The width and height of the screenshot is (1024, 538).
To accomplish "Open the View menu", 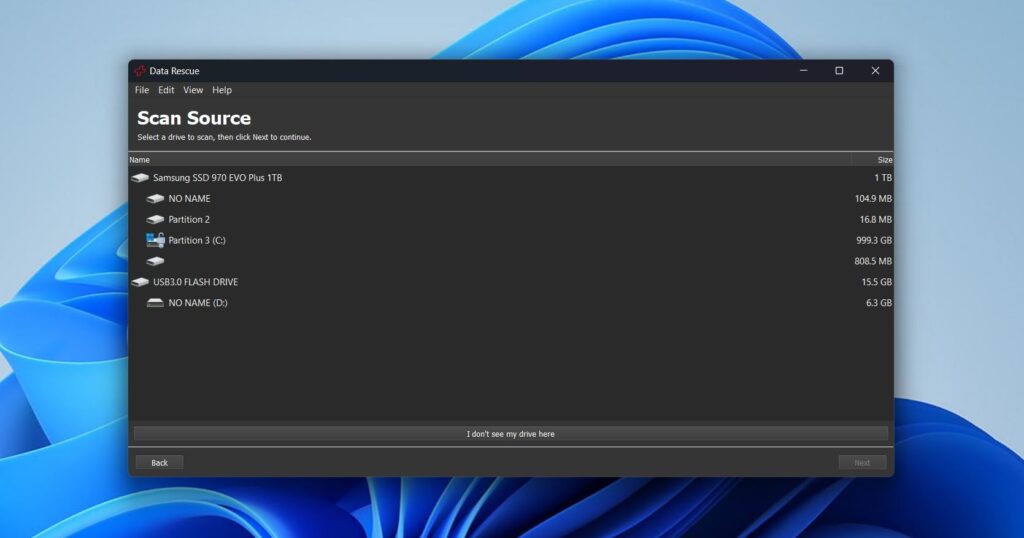I will (193, 90).
